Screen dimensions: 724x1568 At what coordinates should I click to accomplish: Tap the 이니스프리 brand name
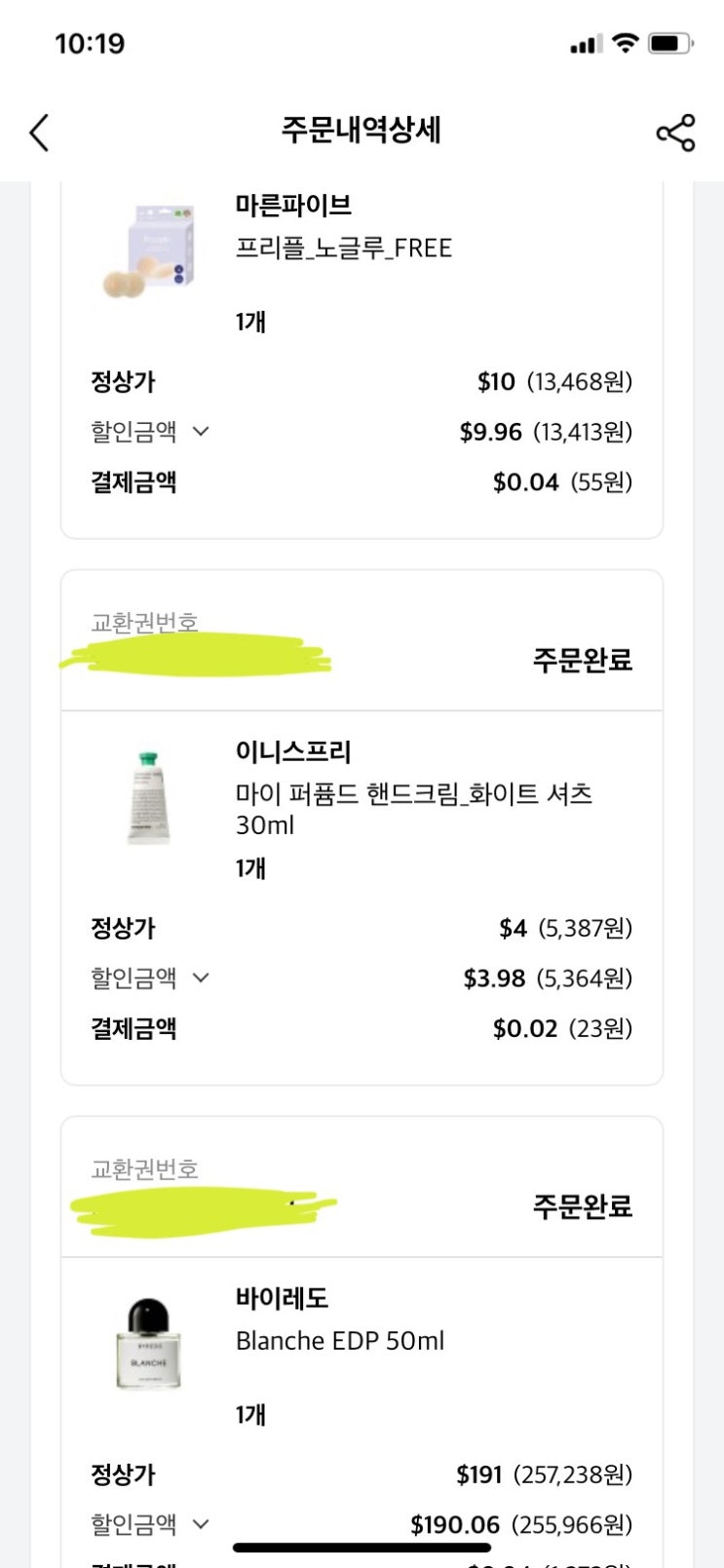293,751
